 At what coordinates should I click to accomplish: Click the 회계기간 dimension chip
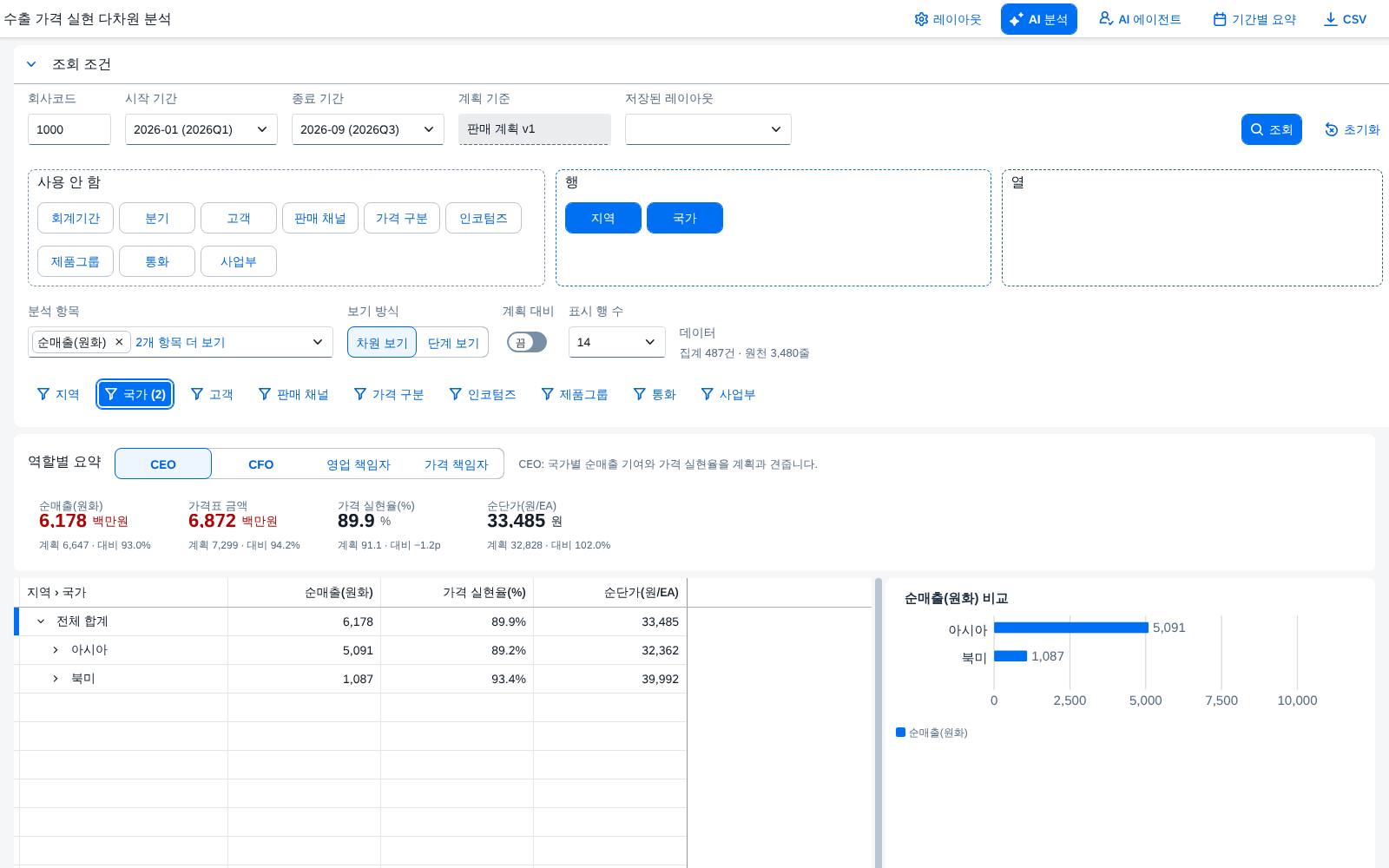coord(76,218)
